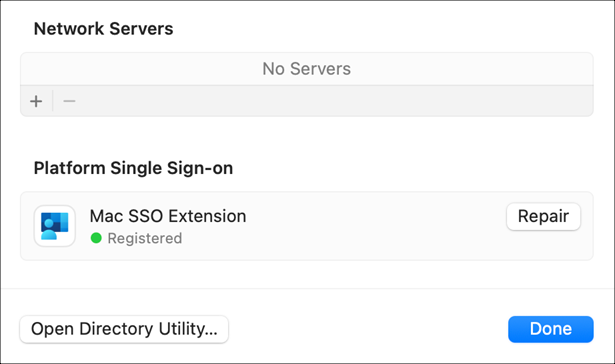This screenshot has height=364, width=615.
Task: Click the Mac SSO Extension app icon
Action: (x=55, y=226)
